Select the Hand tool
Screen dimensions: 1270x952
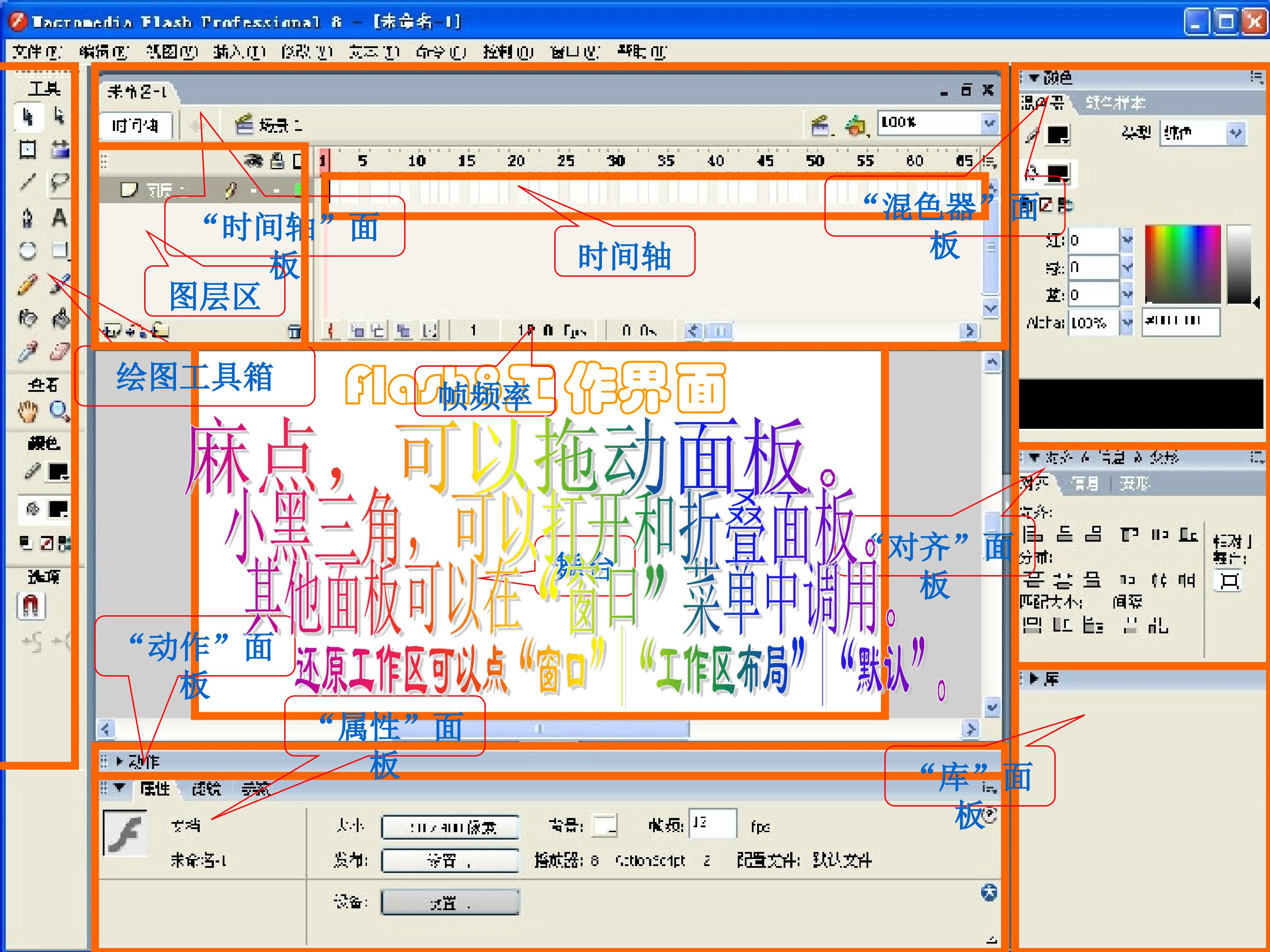[x=27, y=411]
